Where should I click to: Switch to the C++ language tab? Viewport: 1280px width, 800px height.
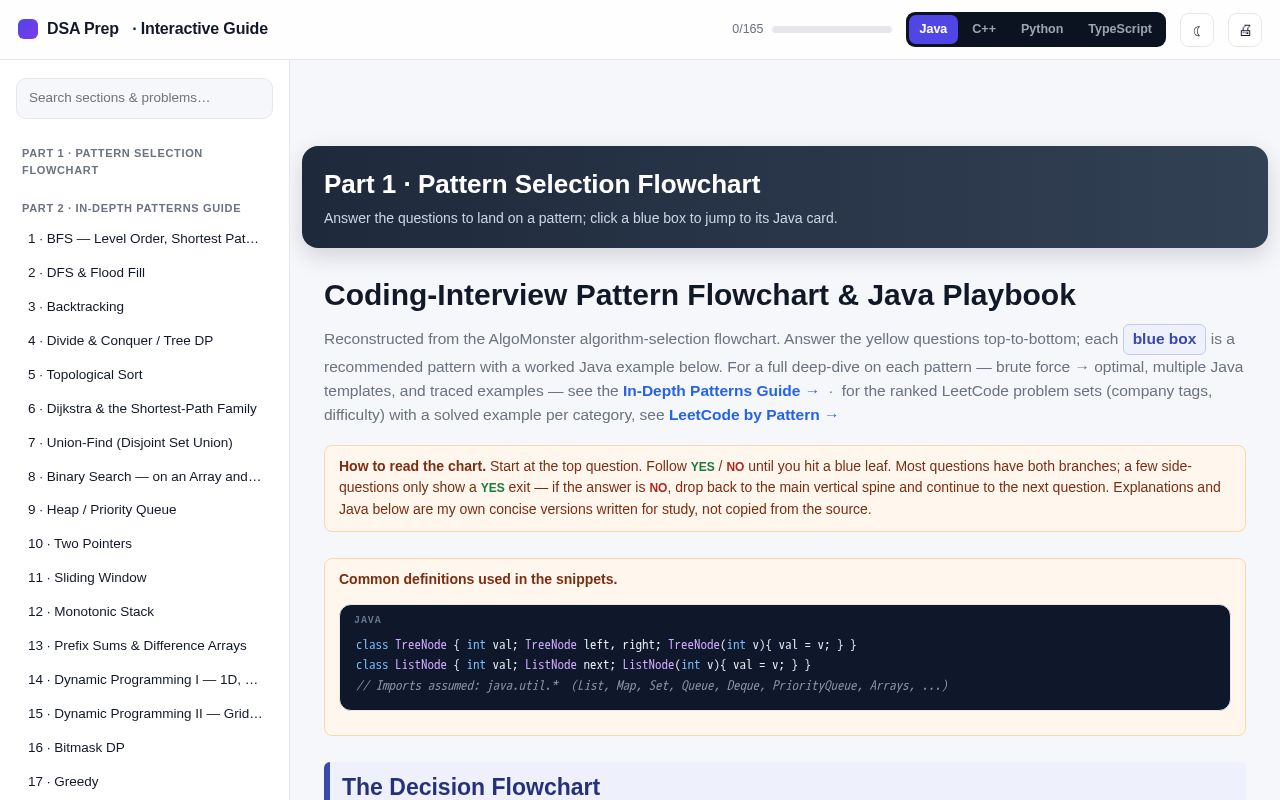(x=984, y=29)
